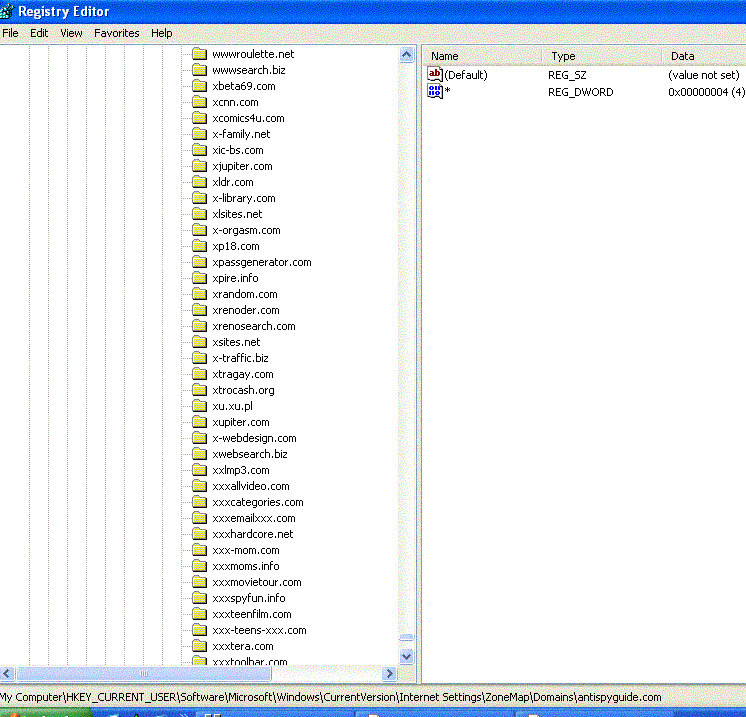
Task: Click the 0x00000004 (4) data cell
Action: (x=707, y=92)
